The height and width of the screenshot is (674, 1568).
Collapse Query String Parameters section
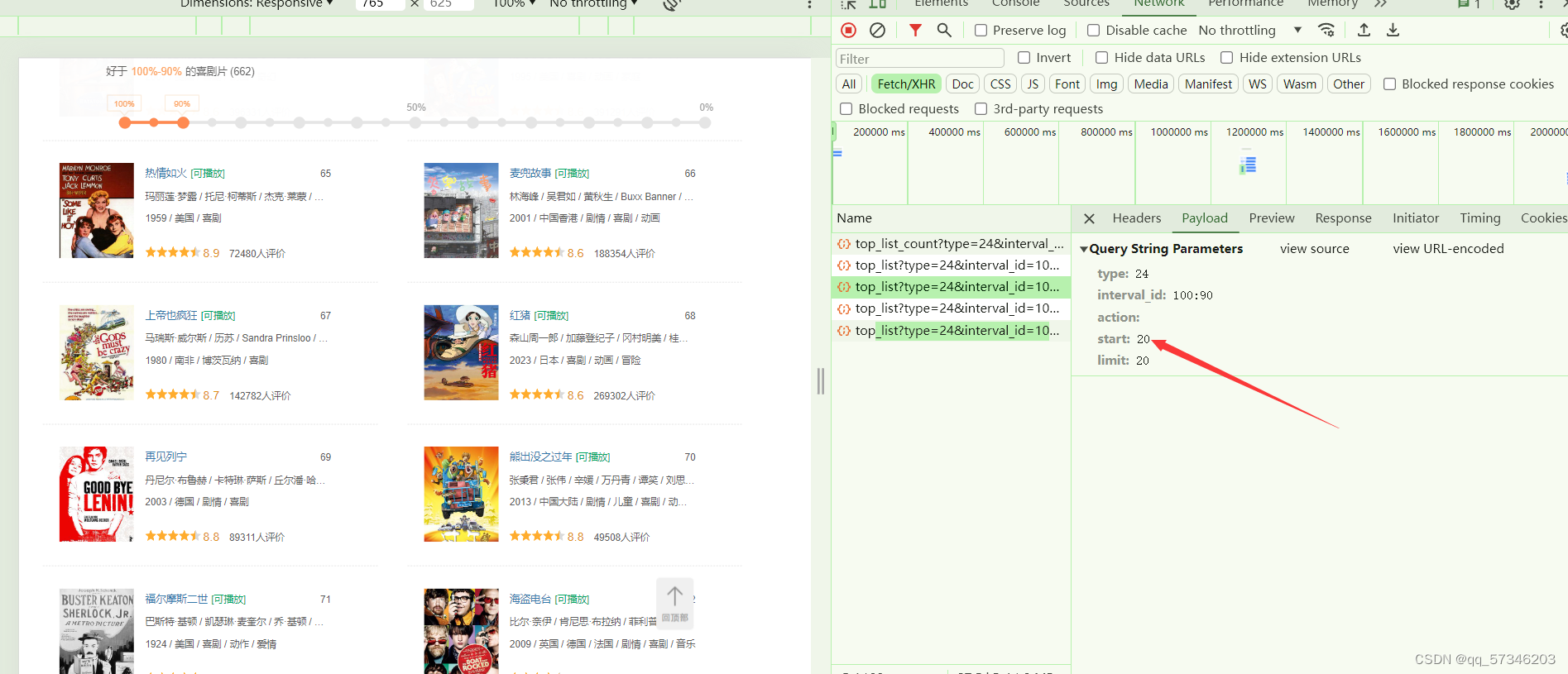pyautogui.click(x=1083, y=249)
